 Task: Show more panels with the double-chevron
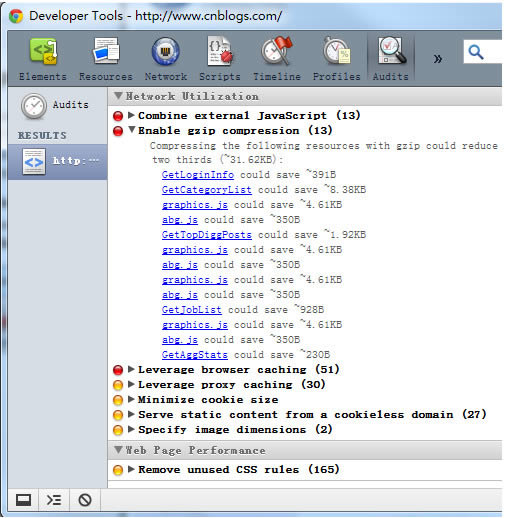438,59
